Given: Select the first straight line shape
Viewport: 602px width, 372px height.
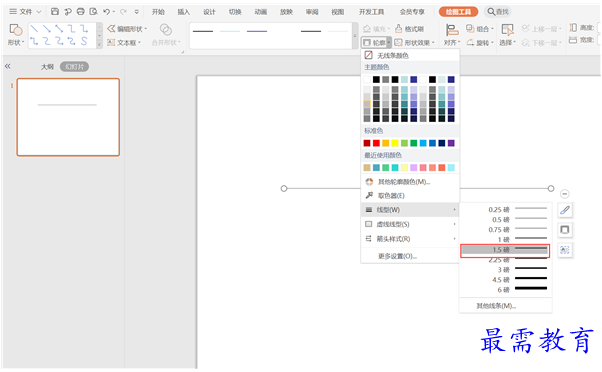Looking at the screenshot, I should pyautogui.click(x=34, y=28).
